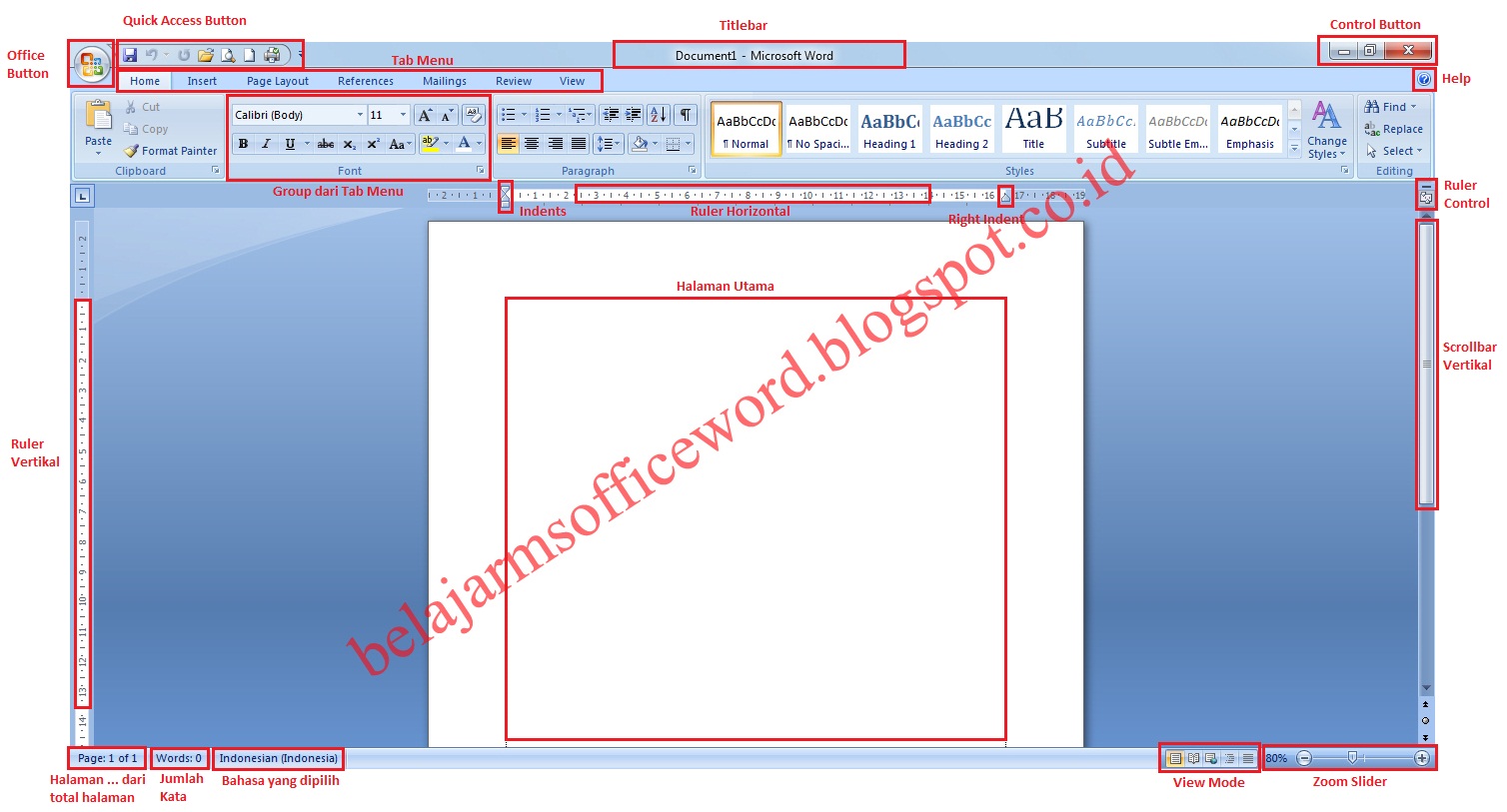
Task: Open the Line Spacing dropdown
Action: point(609,144)
